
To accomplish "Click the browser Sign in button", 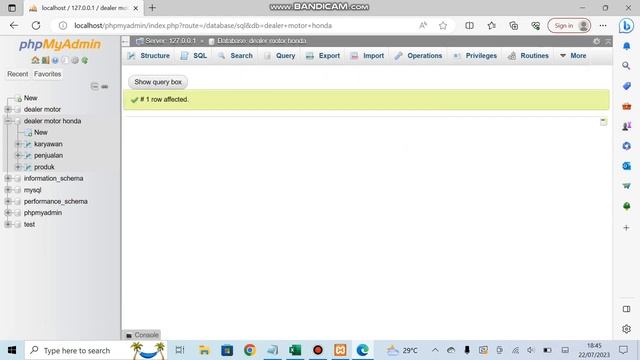I will click(x=569, y=25).
